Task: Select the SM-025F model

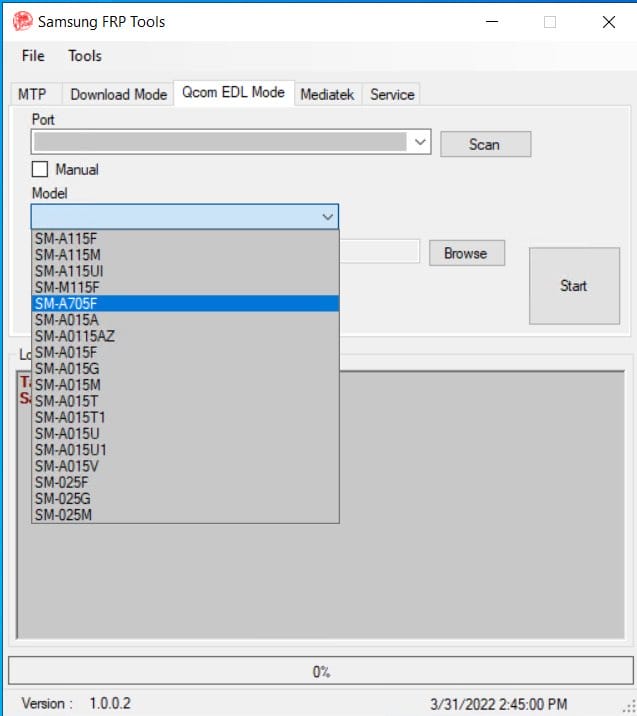Action: (x=185, y=482)
